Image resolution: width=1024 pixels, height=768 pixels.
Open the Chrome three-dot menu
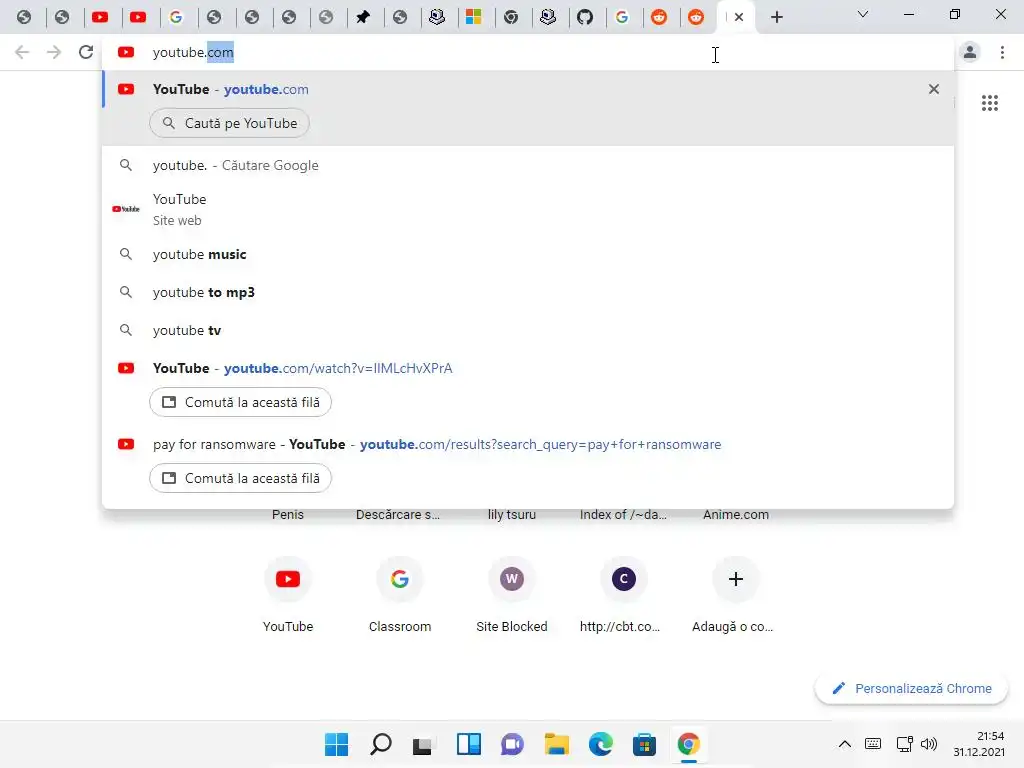pos(1002,52)
